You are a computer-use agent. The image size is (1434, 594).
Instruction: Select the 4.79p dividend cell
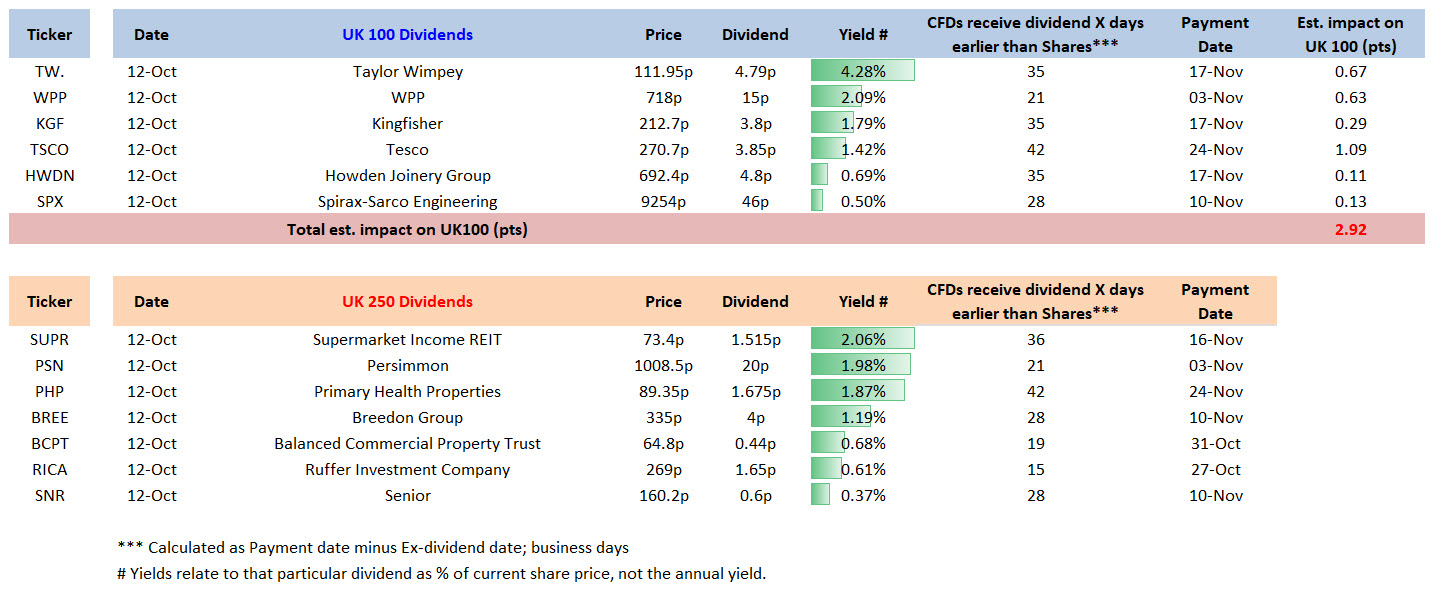[755, 72]
